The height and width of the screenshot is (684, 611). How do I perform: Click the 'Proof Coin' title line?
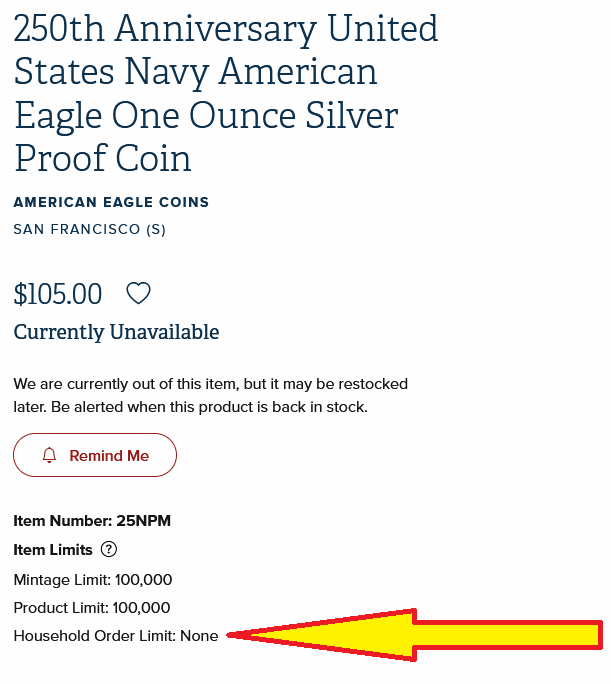102,158
